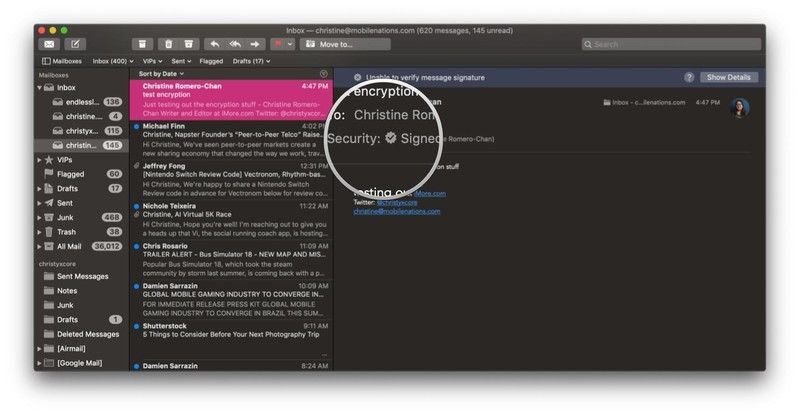Viewport: 800px width, 415px height.
Task: Toggle the Mailboxes sidebar button
Action: 62,61
